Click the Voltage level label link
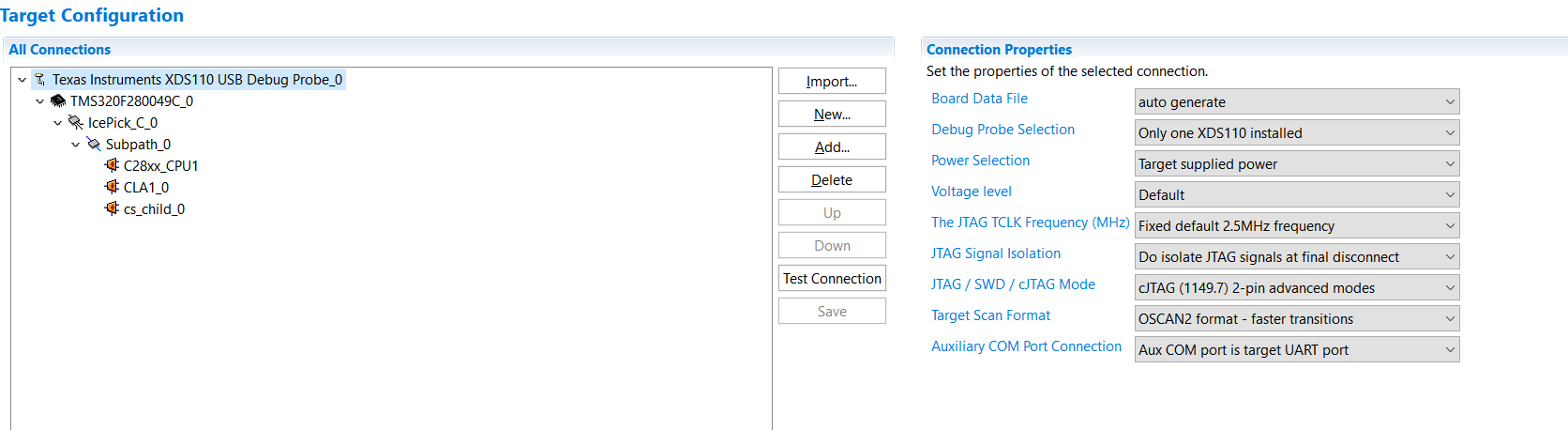The image size is (1568, 430). click(x=971, y=192)
